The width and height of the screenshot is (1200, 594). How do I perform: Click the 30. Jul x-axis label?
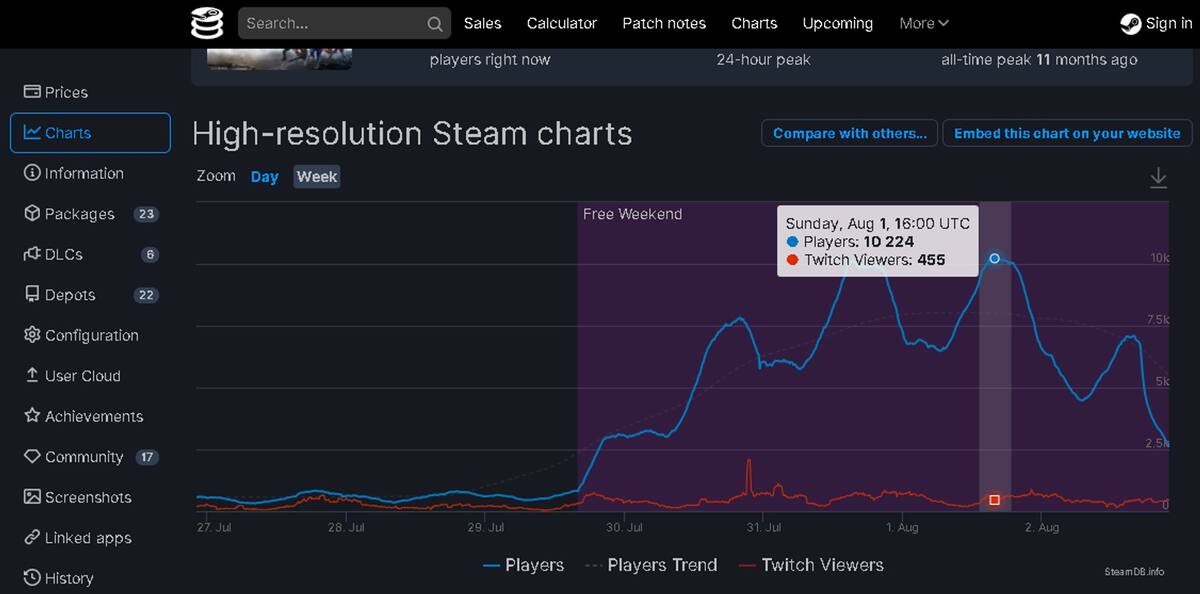pyautogui.click(x=623, y=527)
